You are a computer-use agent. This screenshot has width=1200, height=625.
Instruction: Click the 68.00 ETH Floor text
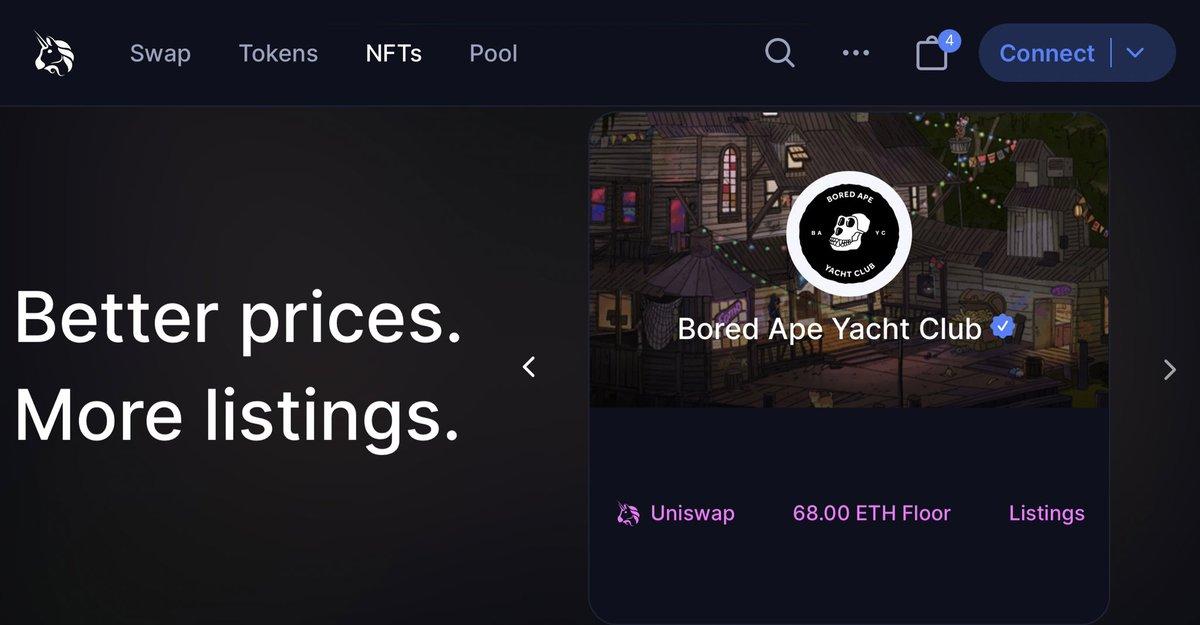[x=871, y=514]
